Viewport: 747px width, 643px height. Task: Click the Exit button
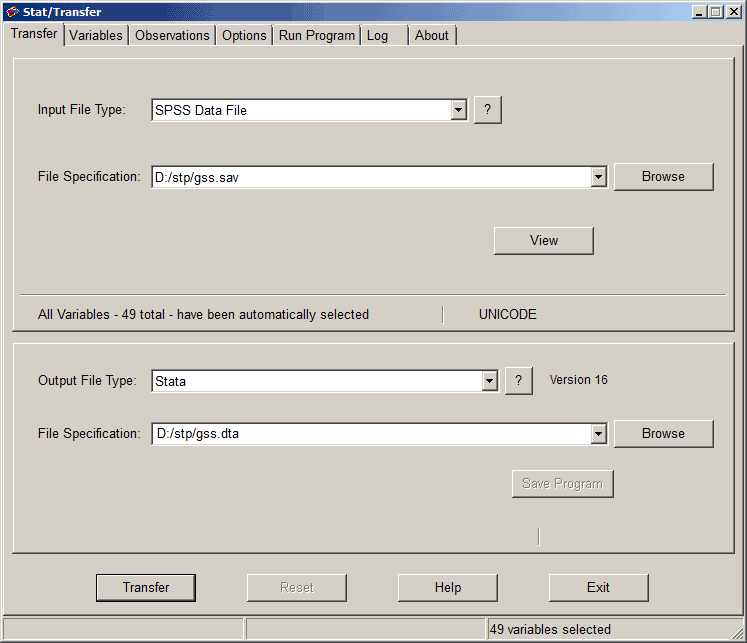pyautogui.click(x=598, y=588)
